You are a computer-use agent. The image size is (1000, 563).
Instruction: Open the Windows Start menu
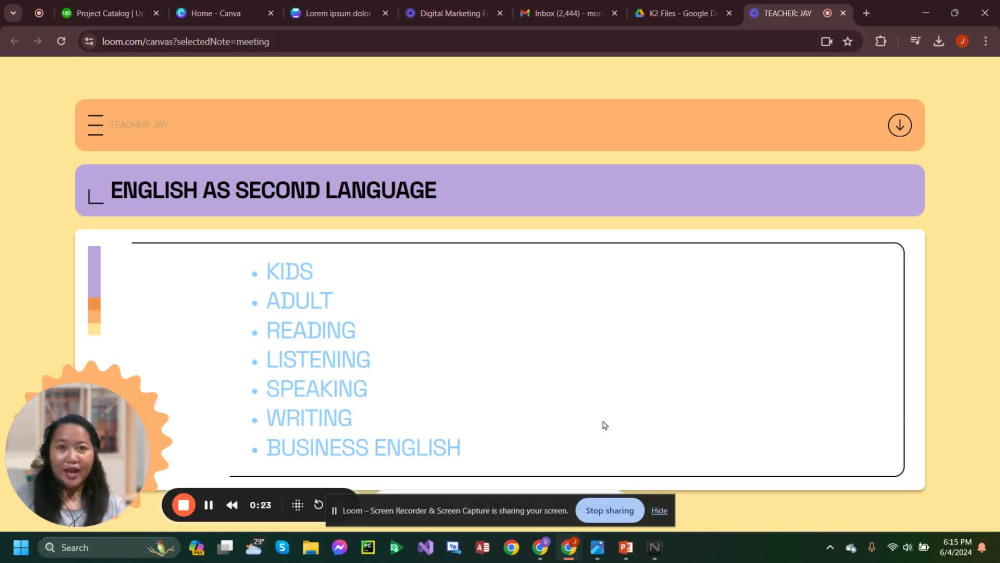coord(21,548)
